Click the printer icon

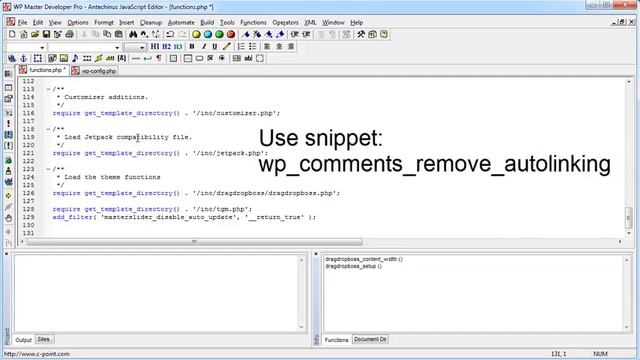coord(69,34)
